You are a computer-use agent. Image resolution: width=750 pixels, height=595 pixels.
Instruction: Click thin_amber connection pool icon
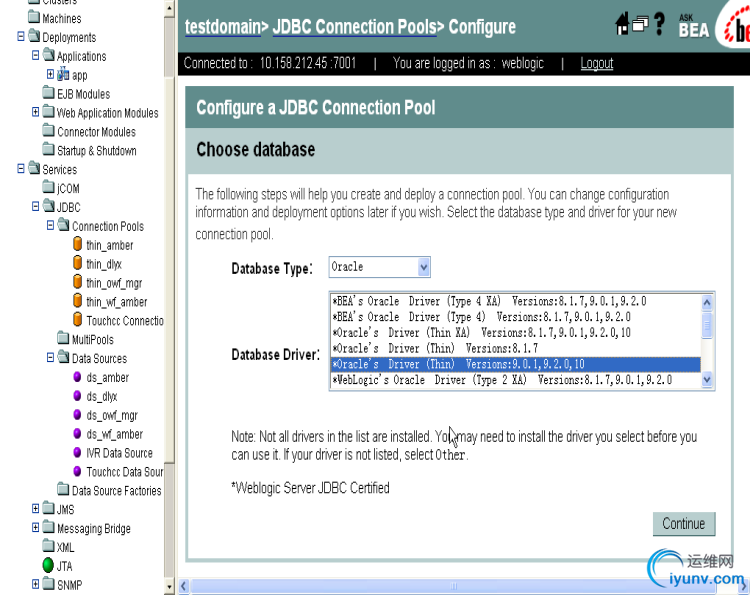pos(77,244)
